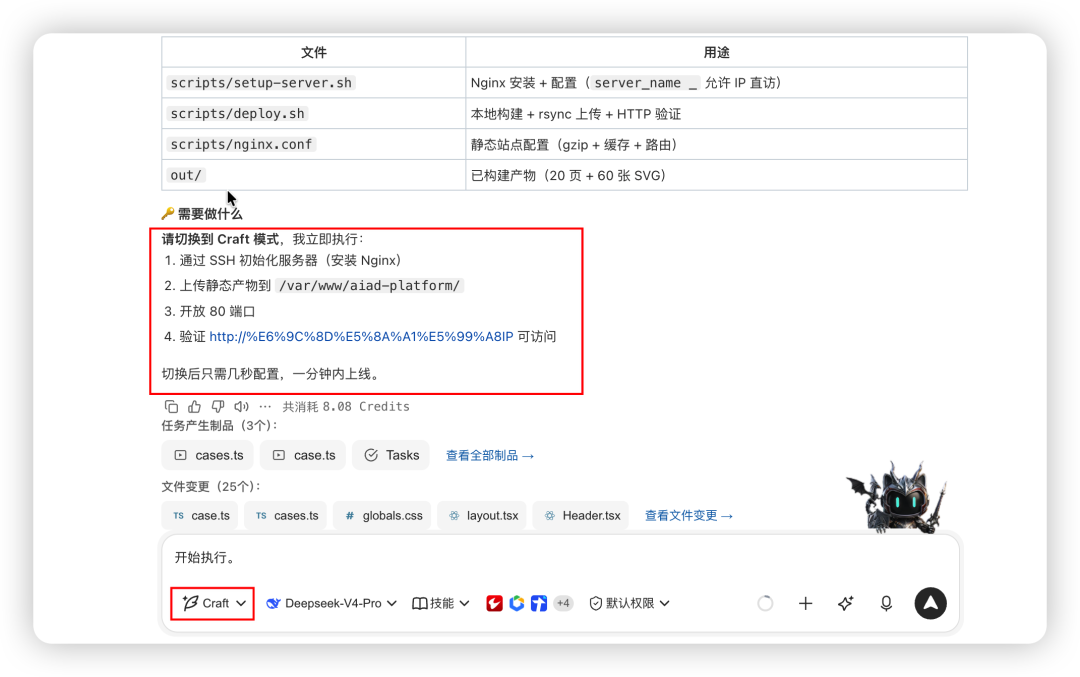The image size is (1080, 677).
Task: Open the cases.ts artifact chip
Action: [x=207, y=455]
